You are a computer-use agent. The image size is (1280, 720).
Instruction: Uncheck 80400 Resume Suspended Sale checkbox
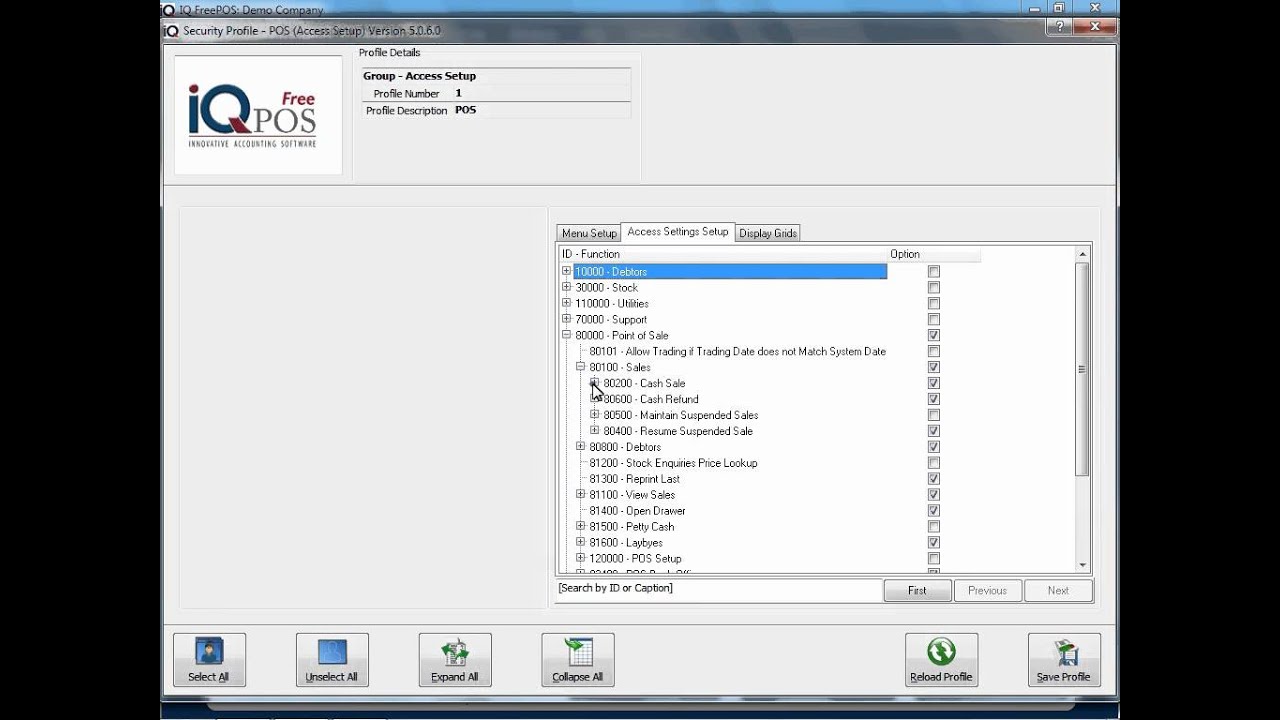click(x=934, y=432)
